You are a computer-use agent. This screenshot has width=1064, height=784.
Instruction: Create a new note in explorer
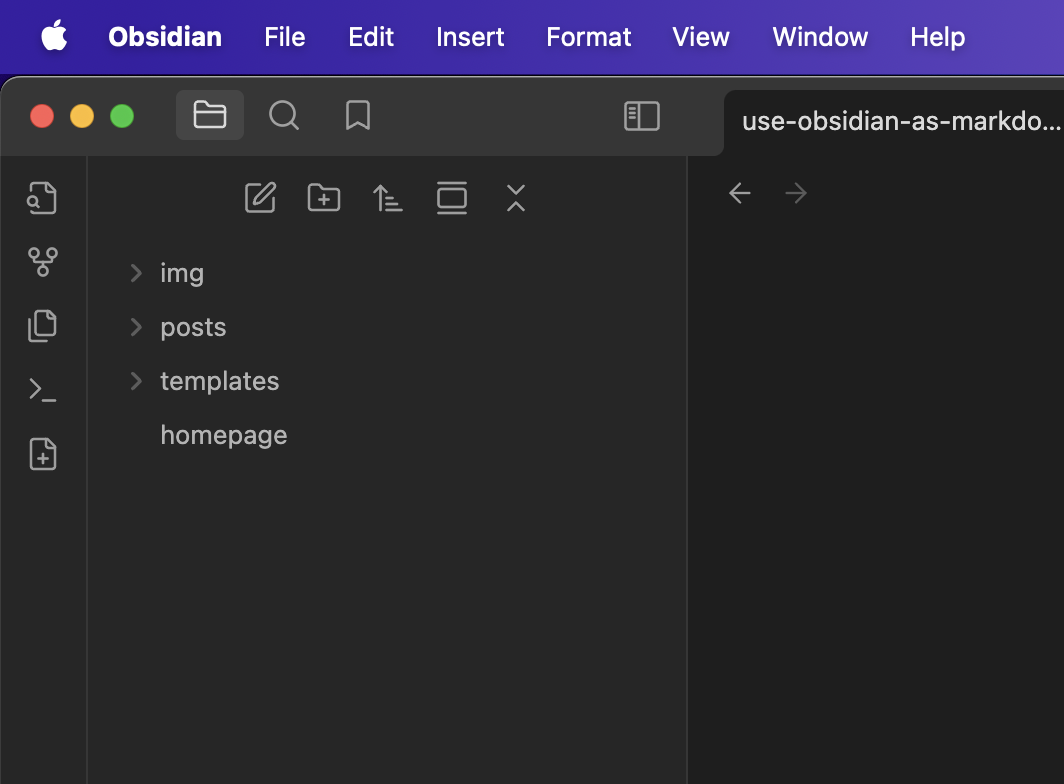coord(261,198)
